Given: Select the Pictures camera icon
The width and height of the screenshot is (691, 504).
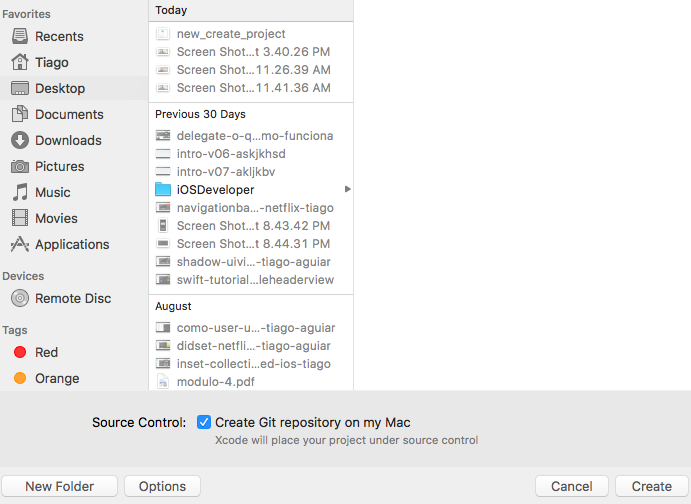Looking at the screenshot, I should 19,167.
